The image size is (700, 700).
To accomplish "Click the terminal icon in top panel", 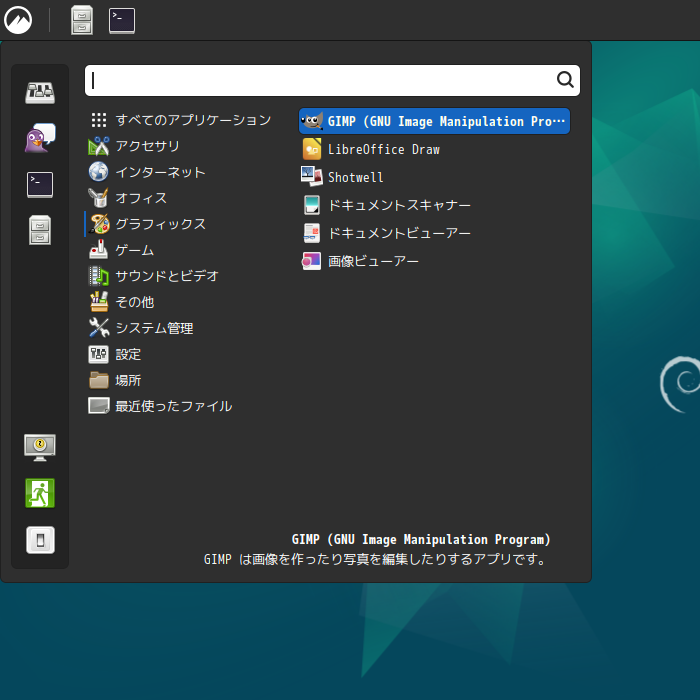I will click(122, 20).
